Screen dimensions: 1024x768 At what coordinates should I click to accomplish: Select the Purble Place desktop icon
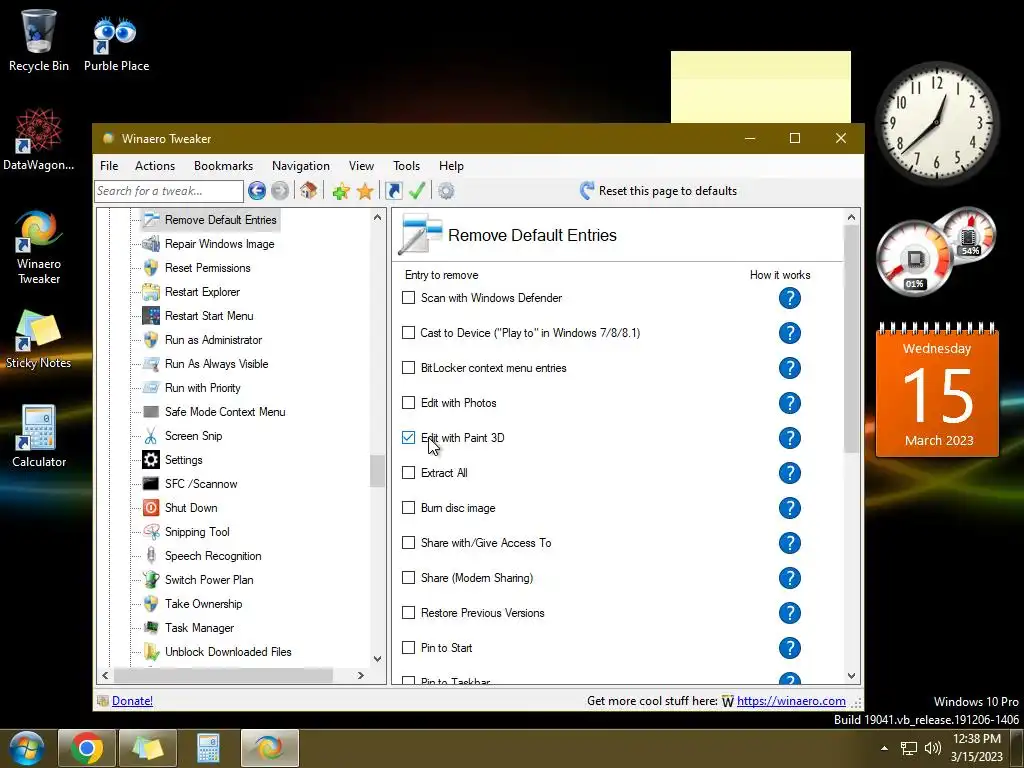[116, 44]
